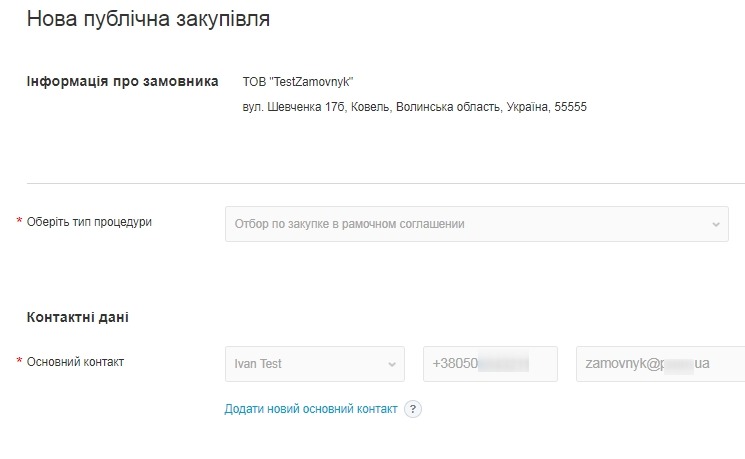The height and width of the screenshot is (459, 745).
Task: Click the 'Основний контакт' field label
Action: [x=75, y=362]
